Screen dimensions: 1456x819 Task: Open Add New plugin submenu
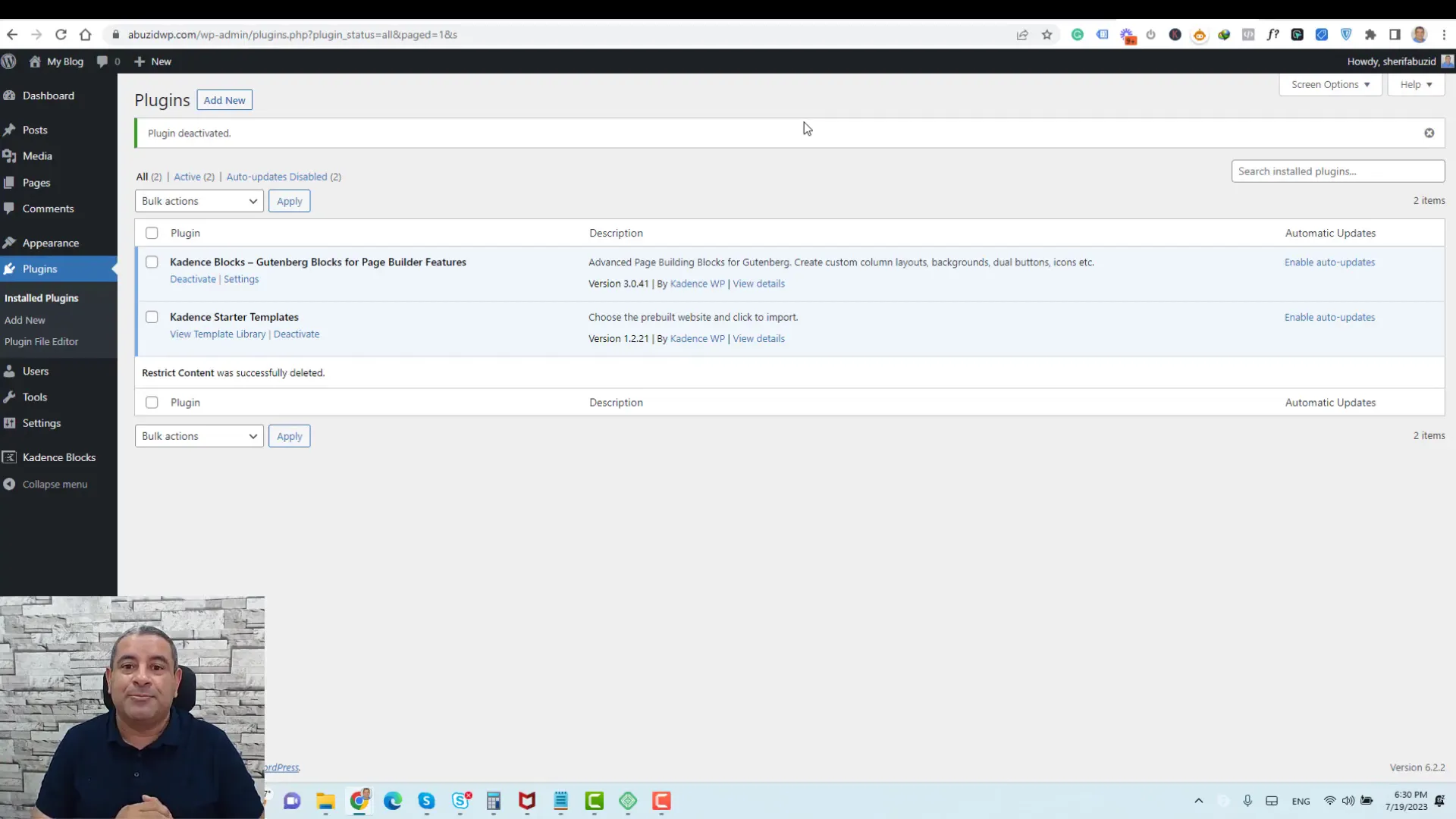[25, 320]
